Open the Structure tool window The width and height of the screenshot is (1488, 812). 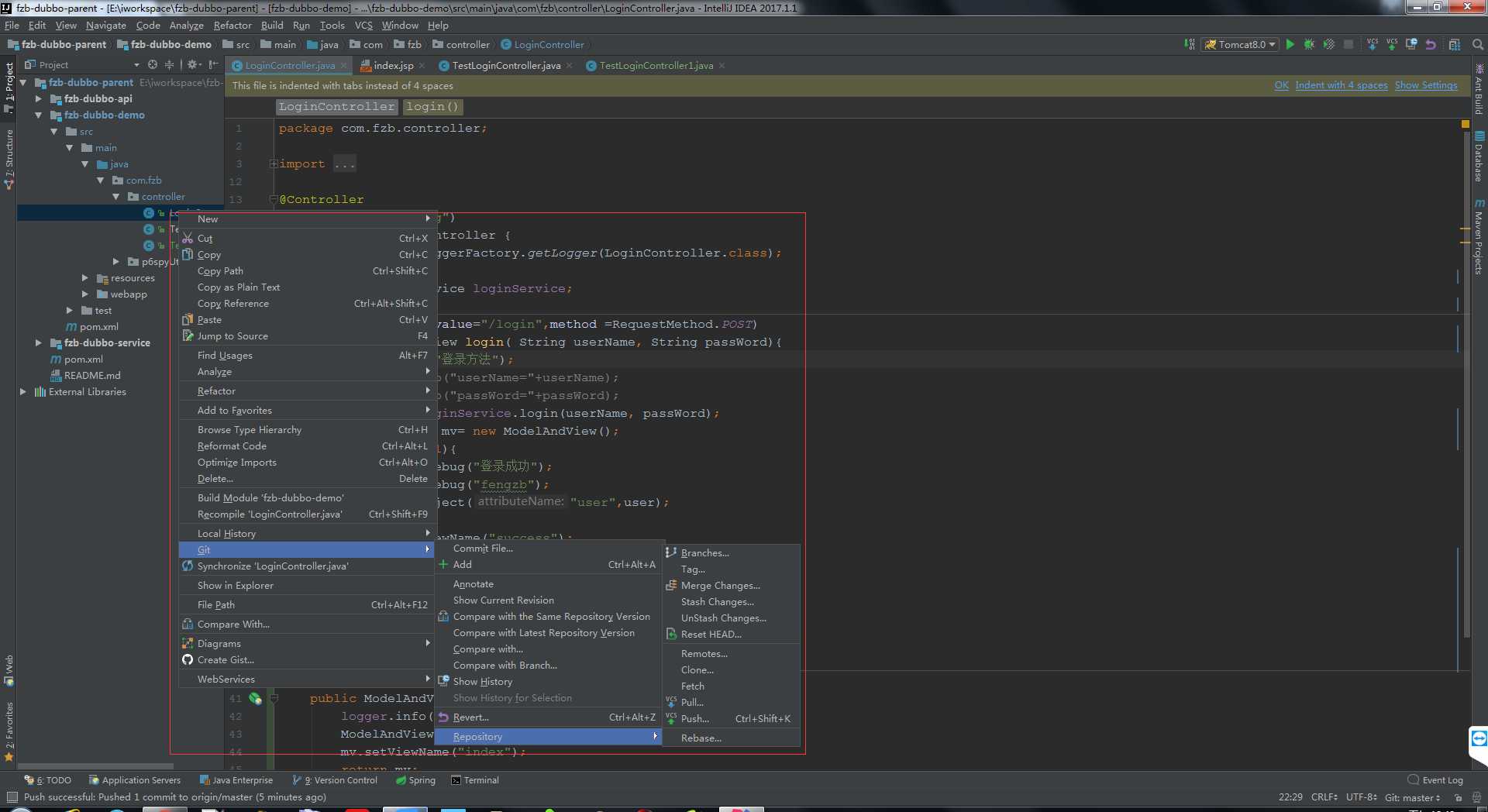pyautogui.click(x=9, y=159)
